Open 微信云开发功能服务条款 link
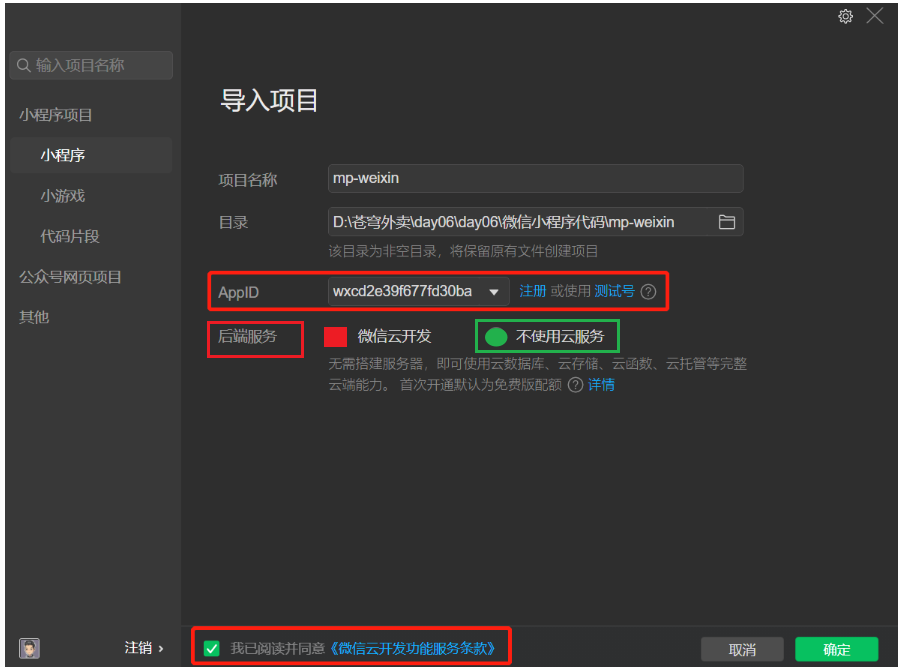The height and width of the screenshot is (667, 900). click(x=412, y=649)
